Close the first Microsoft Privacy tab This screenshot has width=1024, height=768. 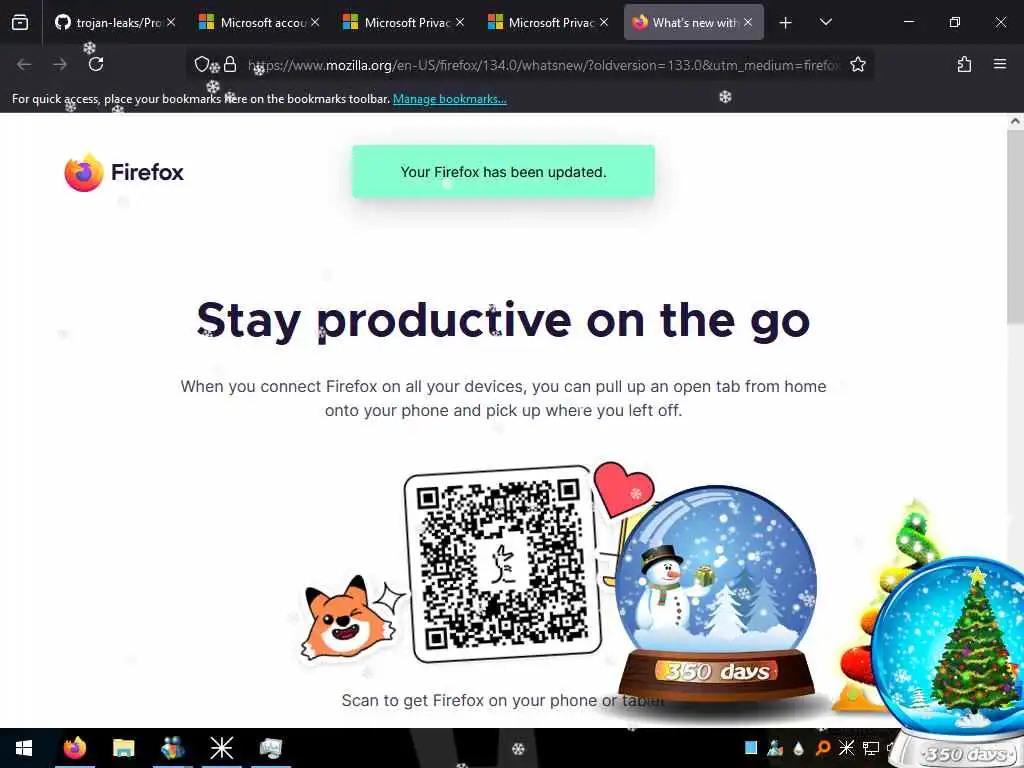tap(460, 22)
